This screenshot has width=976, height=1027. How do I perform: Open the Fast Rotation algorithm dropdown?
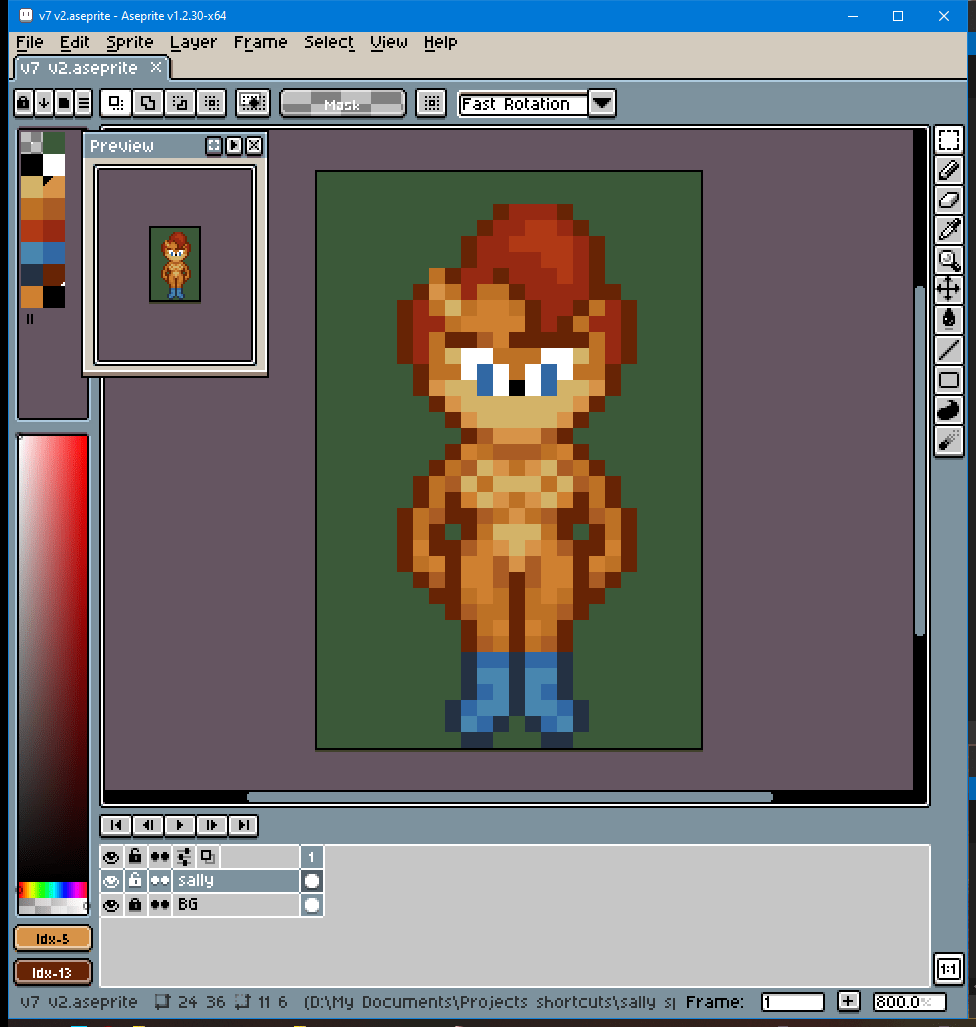pos(601,103)
